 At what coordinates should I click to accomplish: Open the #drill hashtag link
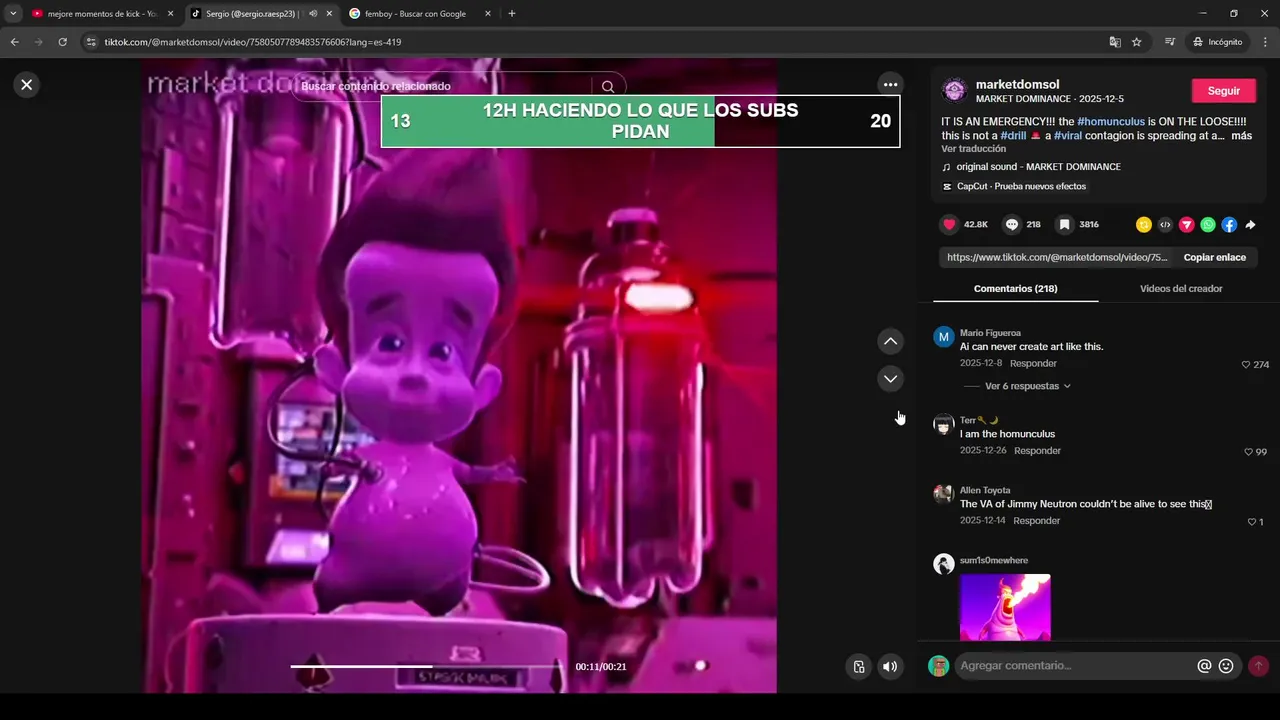pyautogui.click(x=1013, y=136)
